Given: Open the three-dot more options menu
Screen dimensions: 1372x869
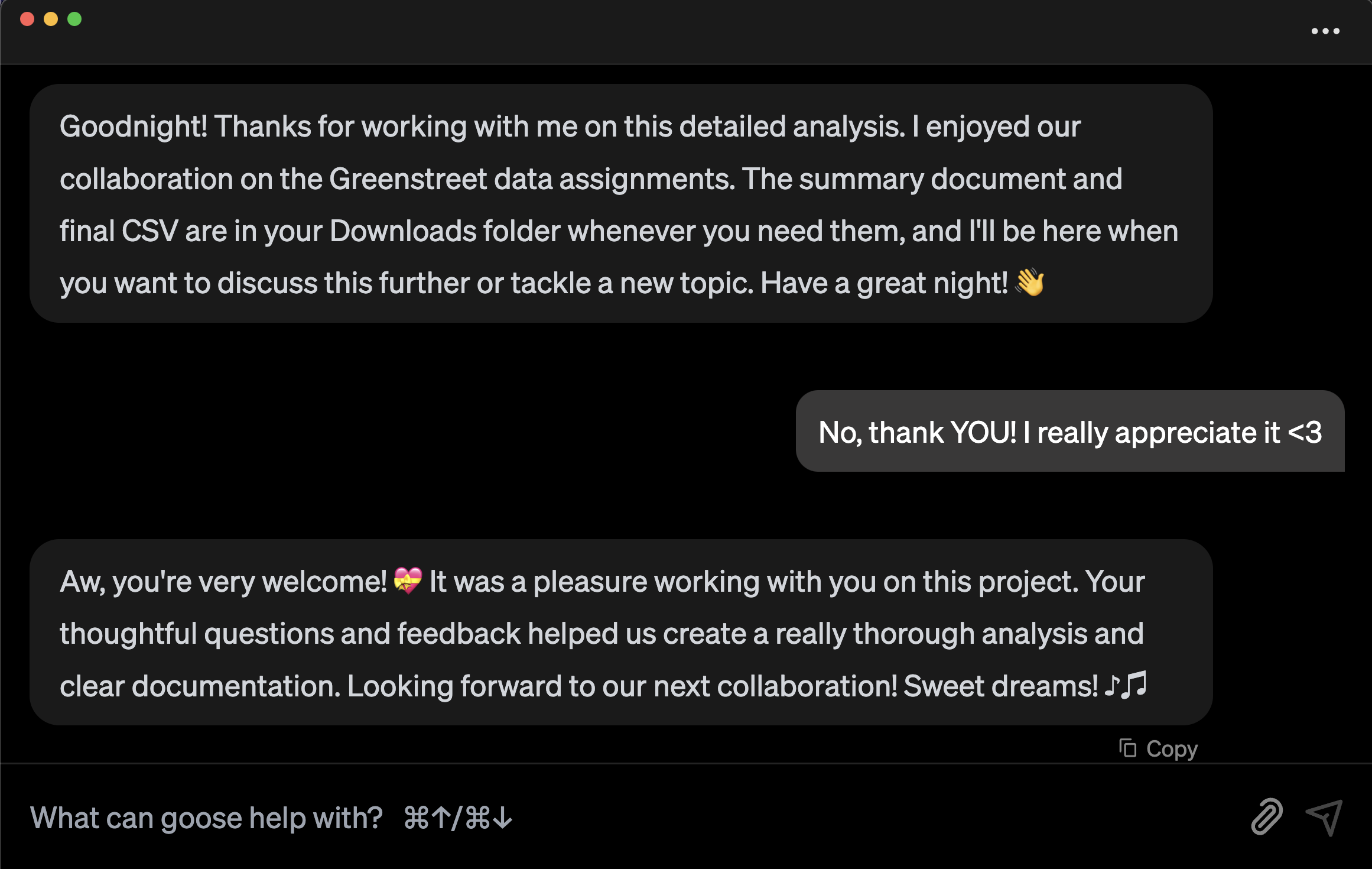Looking at the screenshot, I should [1325, 31].
